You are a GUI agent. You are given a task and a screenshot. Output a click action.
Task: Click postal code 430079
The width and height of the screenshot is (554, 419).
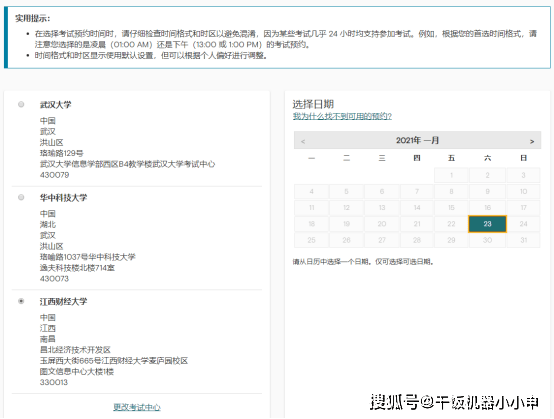(54, 175)
